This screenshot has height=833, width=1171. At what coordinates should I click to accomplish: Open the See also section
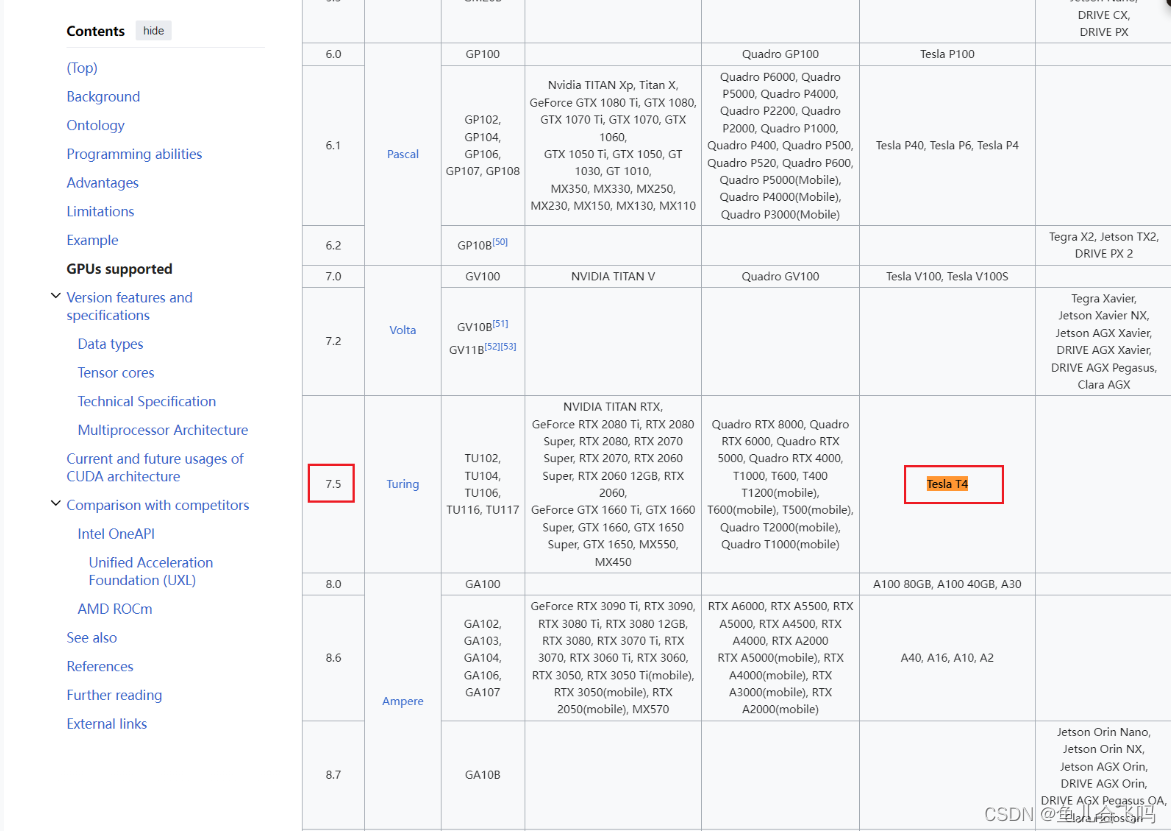(92, 638)
